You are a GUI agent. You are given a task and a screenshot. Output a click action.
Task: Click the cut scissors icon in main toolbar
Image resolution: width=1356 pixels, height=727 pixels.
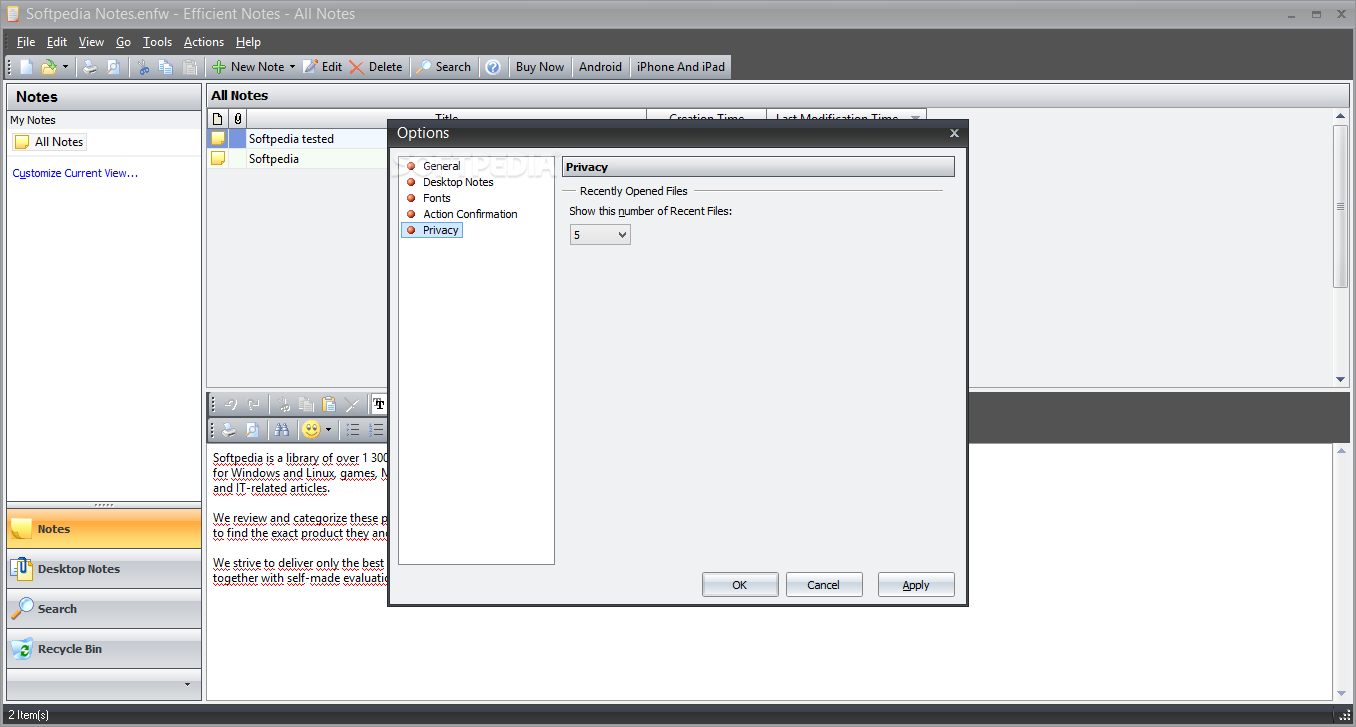click(144, 67)
